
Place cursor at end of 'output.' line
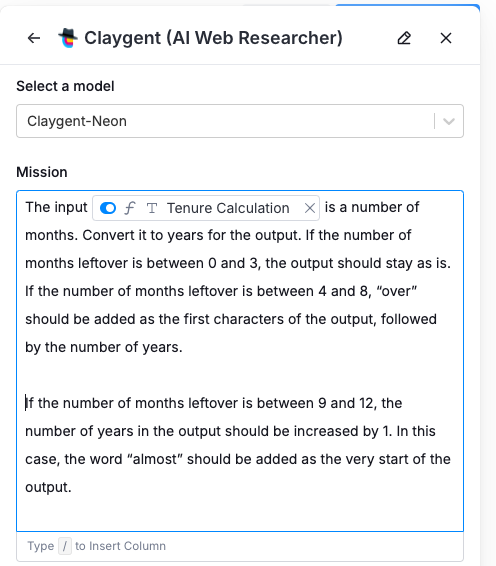click(72, 487)
